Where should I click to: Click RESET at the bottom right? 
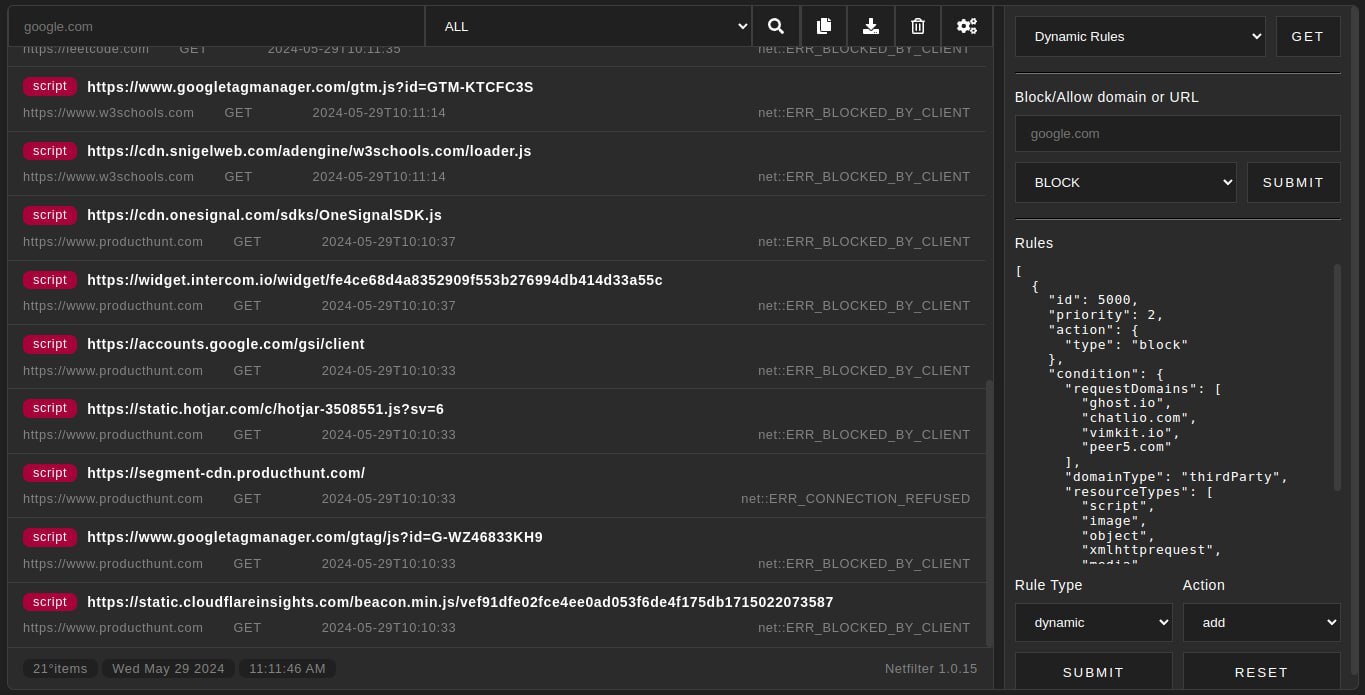coord(1261,672)
